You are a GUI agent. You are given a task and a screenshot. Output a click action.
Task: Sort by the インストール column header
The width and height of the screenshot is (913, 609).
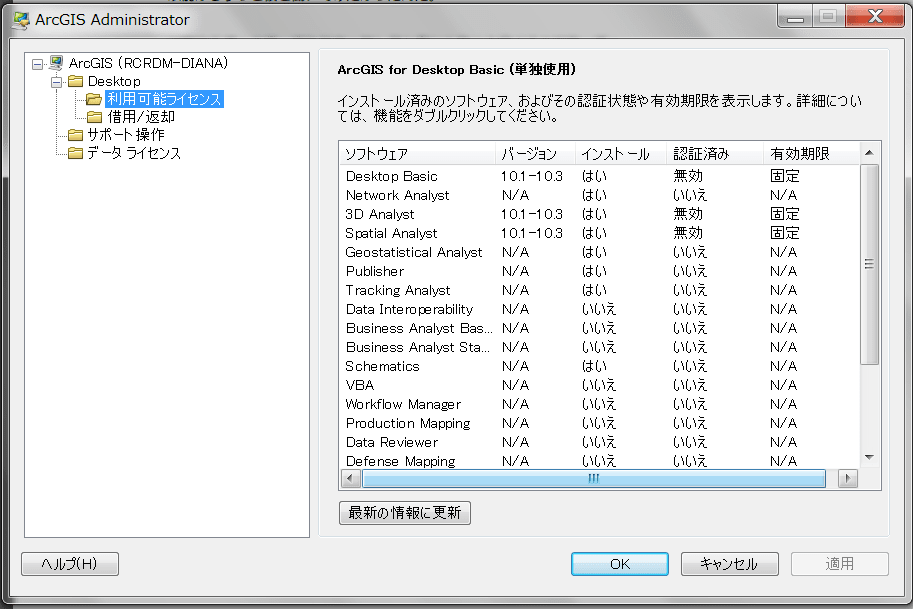click(x=621, y=154)
